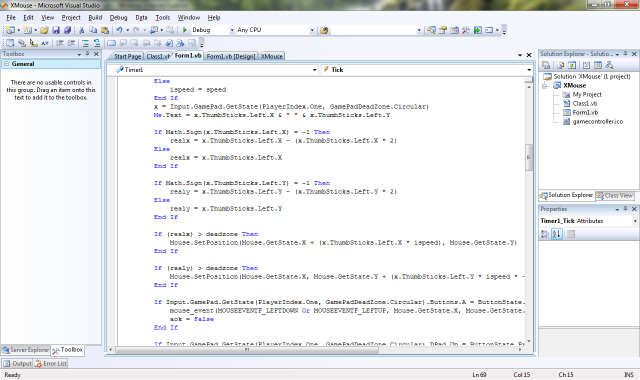
Task: Click the code editor vertical scrollbar thumb
Action: click(x=529, y=157)
